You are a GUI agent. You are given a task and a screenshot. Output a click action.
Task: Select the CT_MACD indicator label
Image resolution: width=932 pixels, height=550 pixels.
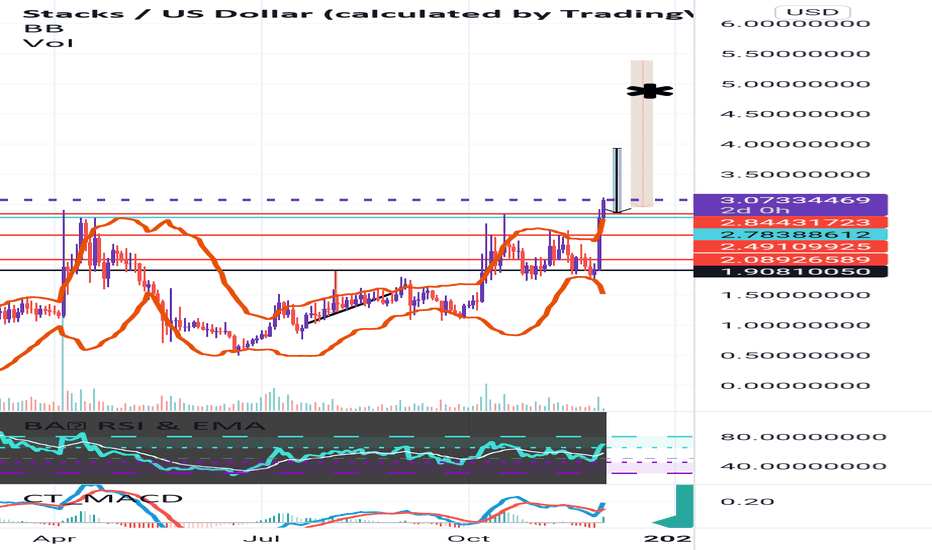click(x=102, y=498)
